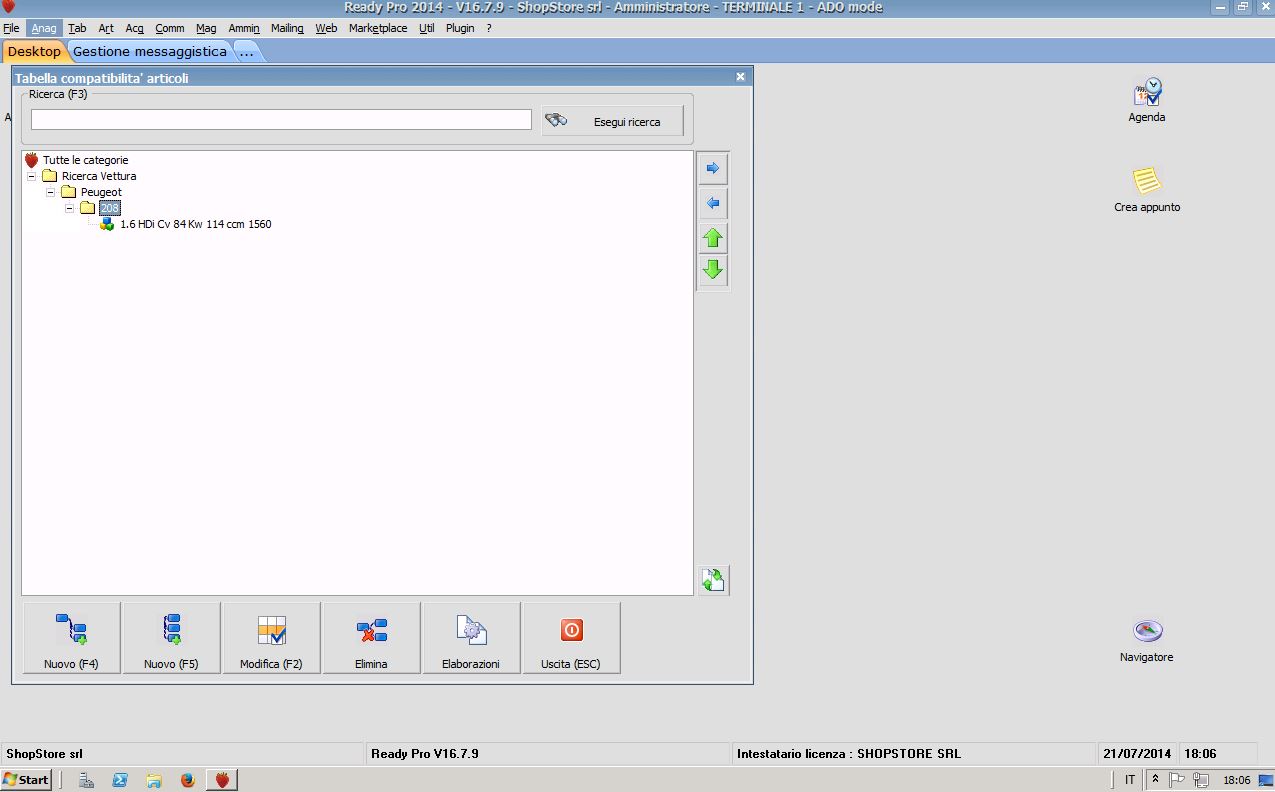
Task: Open the Art menu
Action: tap(106, 28)
